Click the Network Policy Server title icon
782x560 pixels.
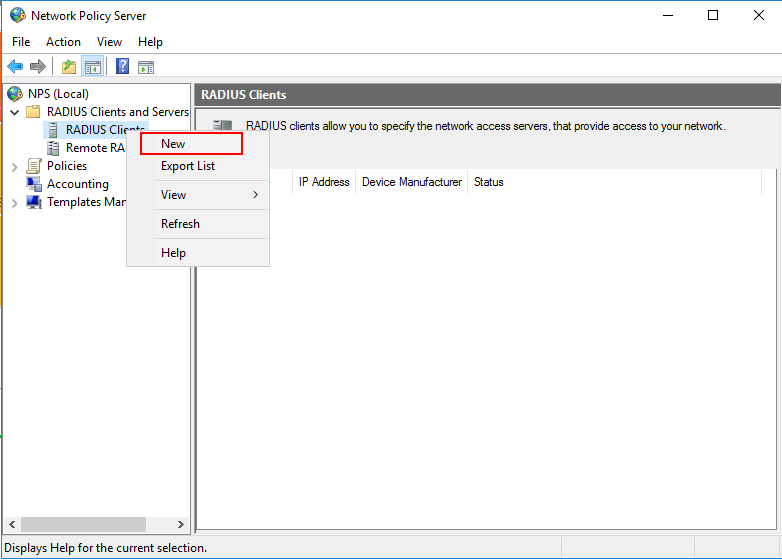[18, 15]
